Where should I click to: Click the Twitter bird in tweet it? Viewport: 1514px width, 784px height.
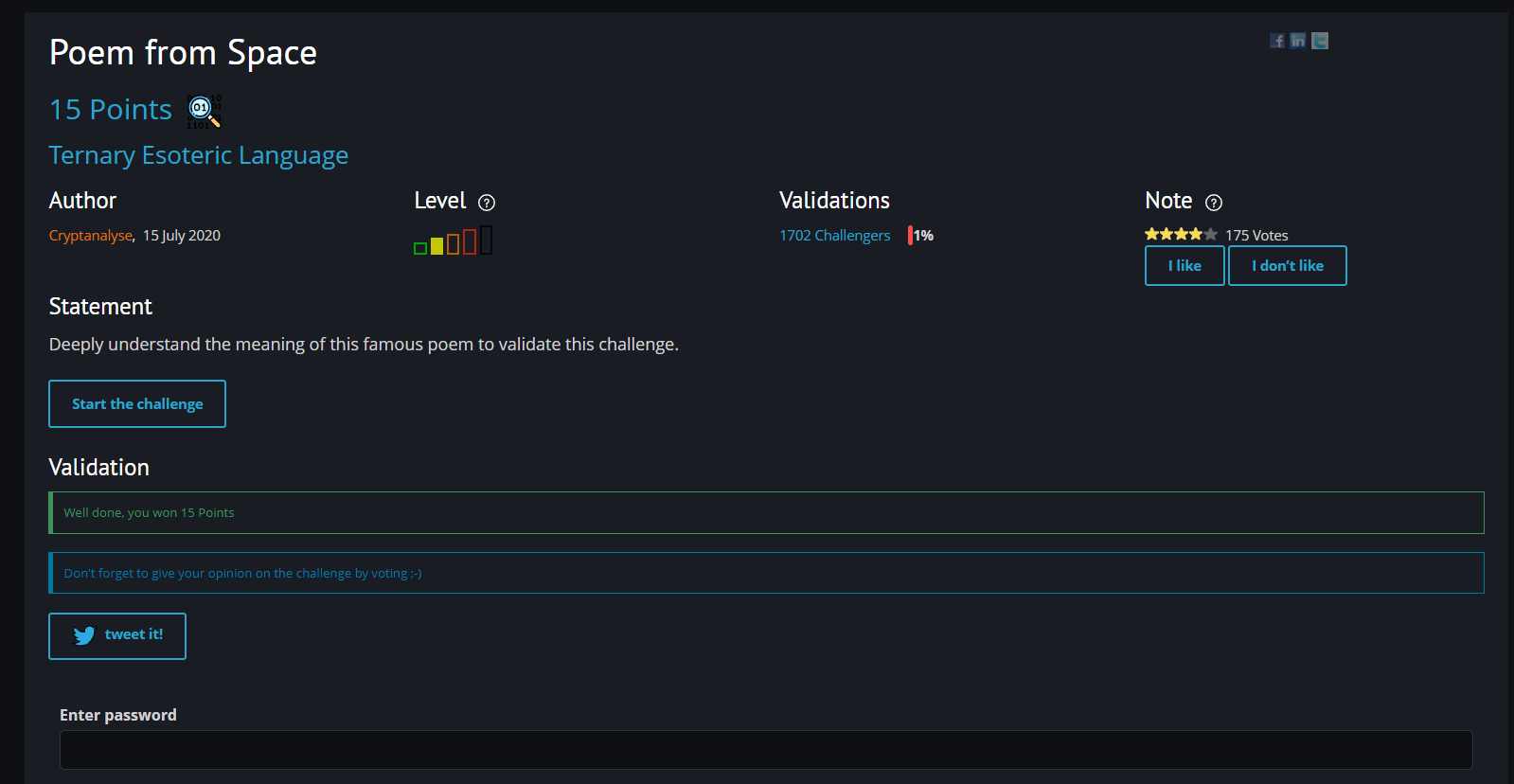[x=84, y=635]
